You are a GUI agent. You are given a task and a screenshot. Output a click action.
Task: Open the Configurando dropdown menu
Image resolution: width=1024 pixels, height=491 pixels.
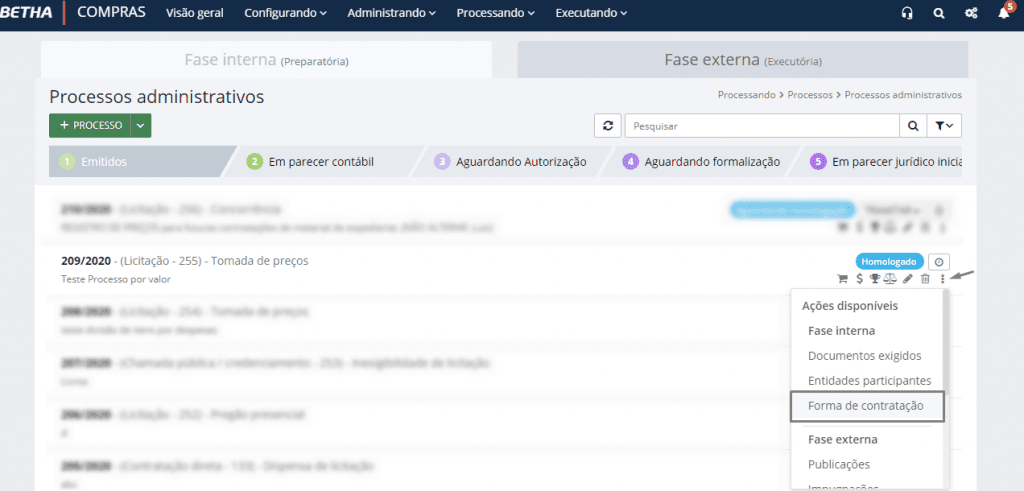(x=285, y=13)
